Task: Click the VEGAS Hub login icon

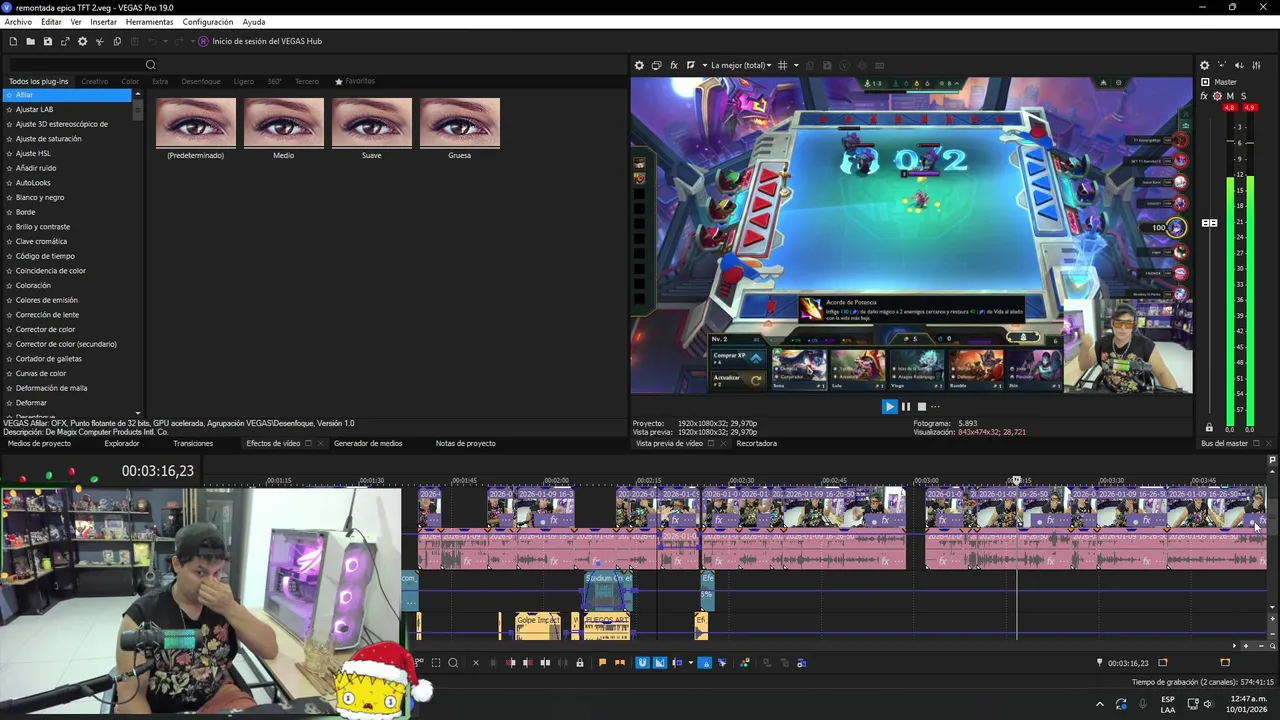Action: [x=203, y=41]
